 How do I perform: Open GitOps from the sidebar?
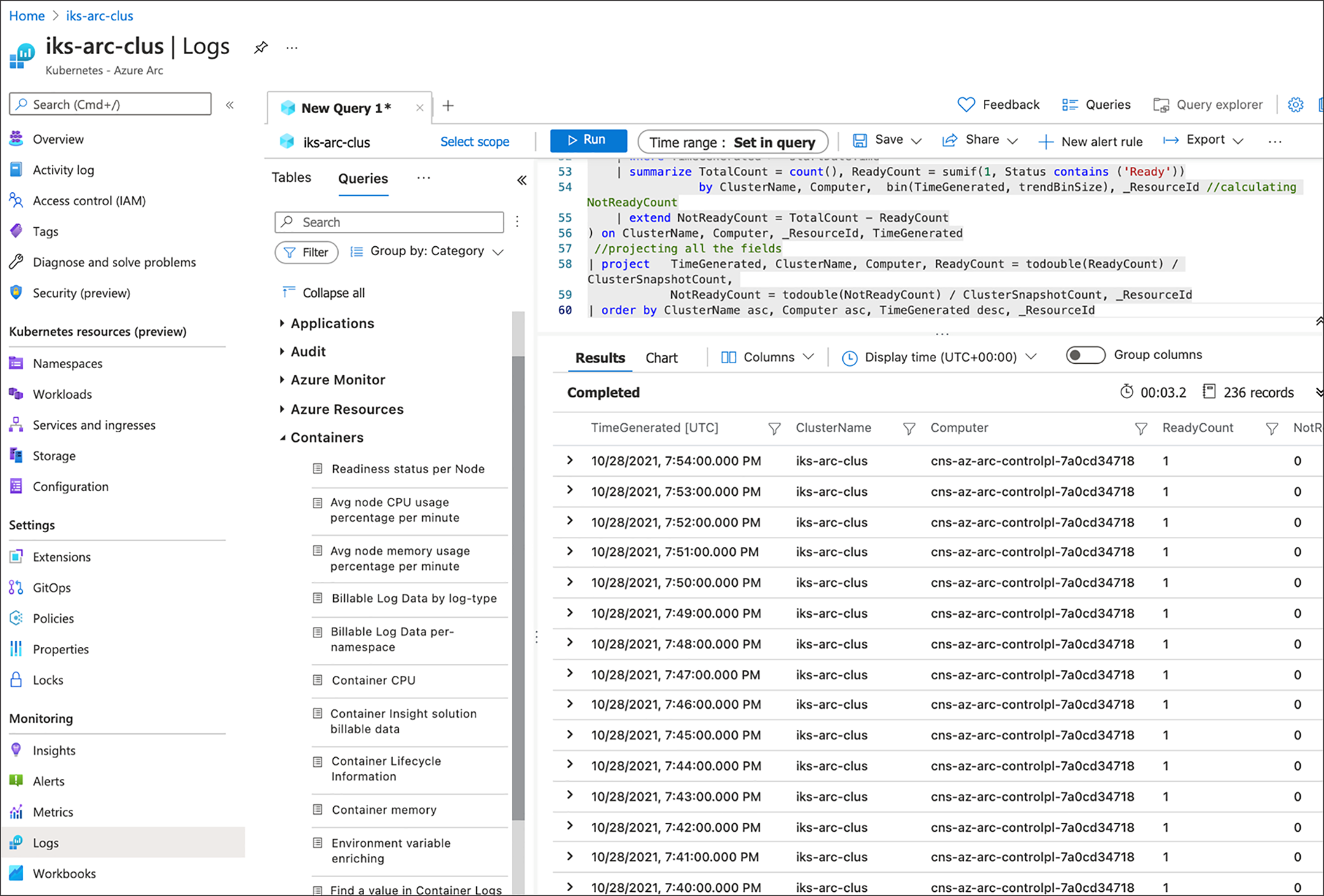tap(51, 587)
